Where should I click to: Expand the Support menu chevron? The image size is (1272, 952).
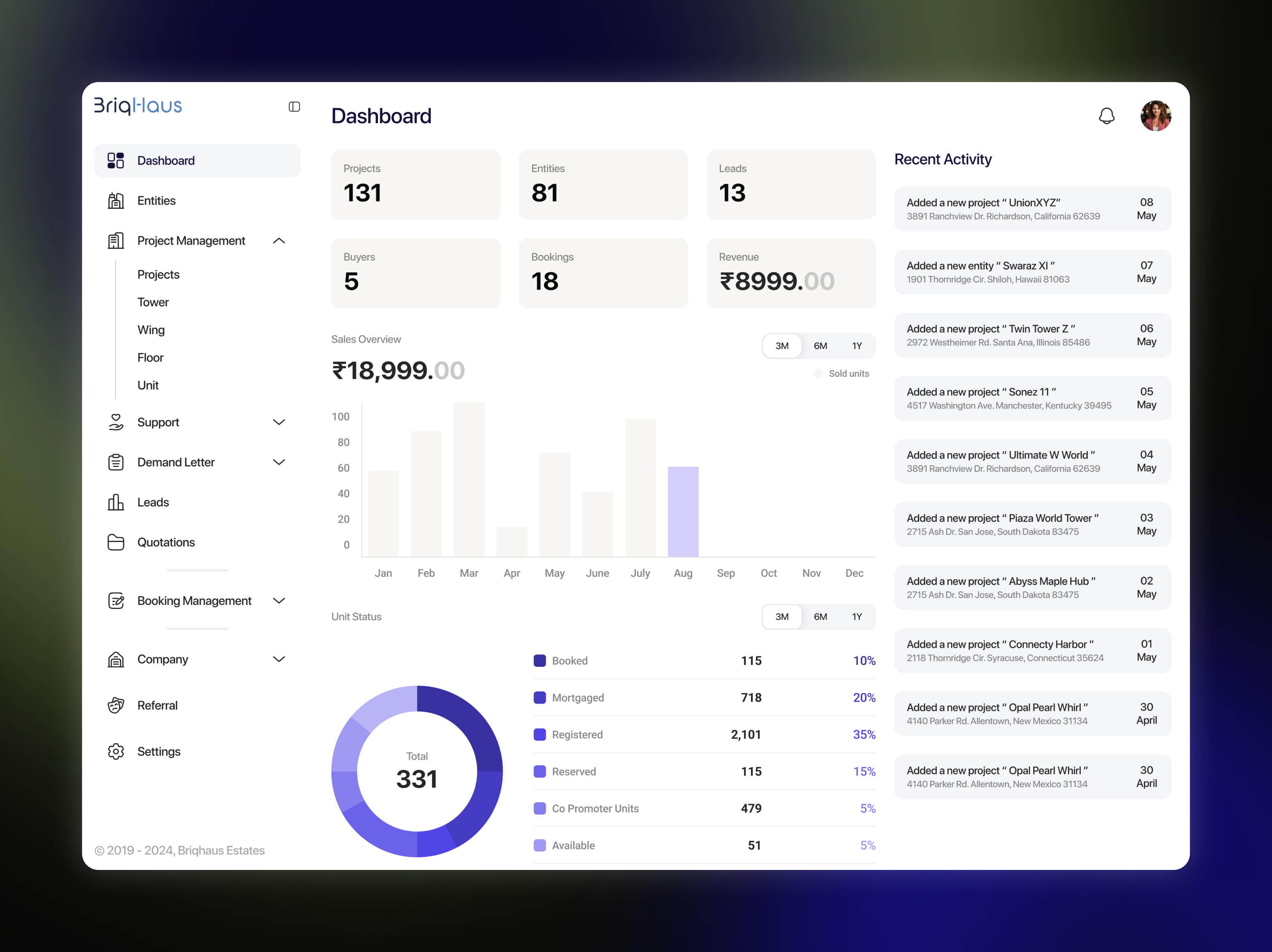[279, 422]
